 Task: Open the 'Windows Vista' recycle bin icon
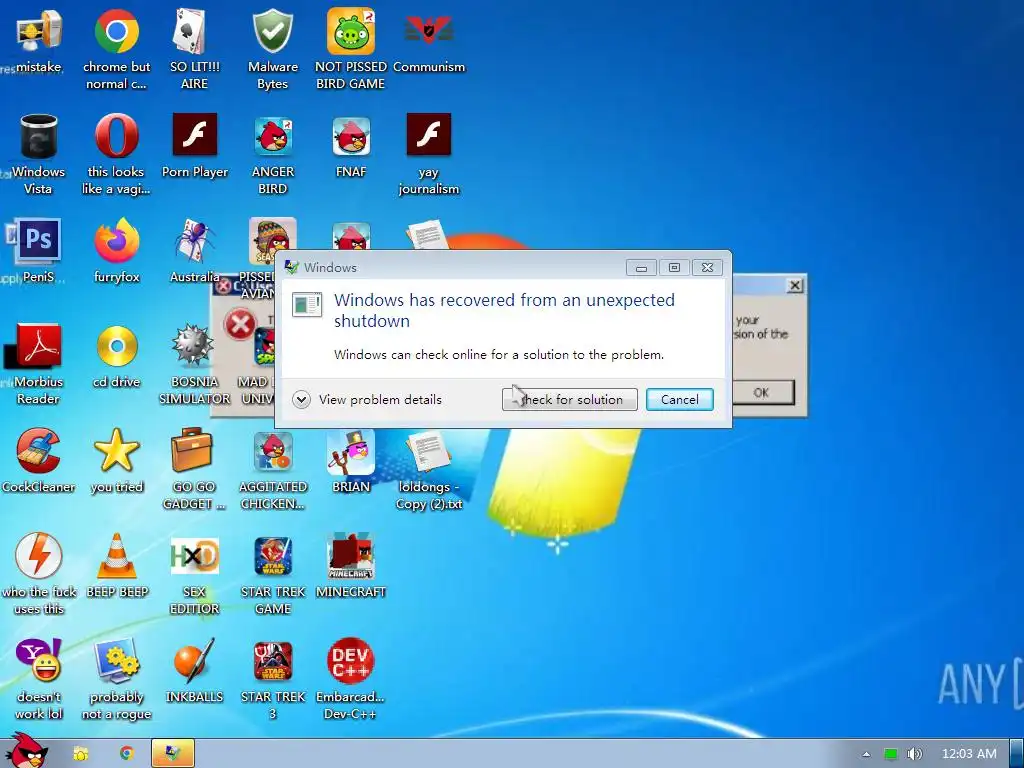(x=39, y=136)
